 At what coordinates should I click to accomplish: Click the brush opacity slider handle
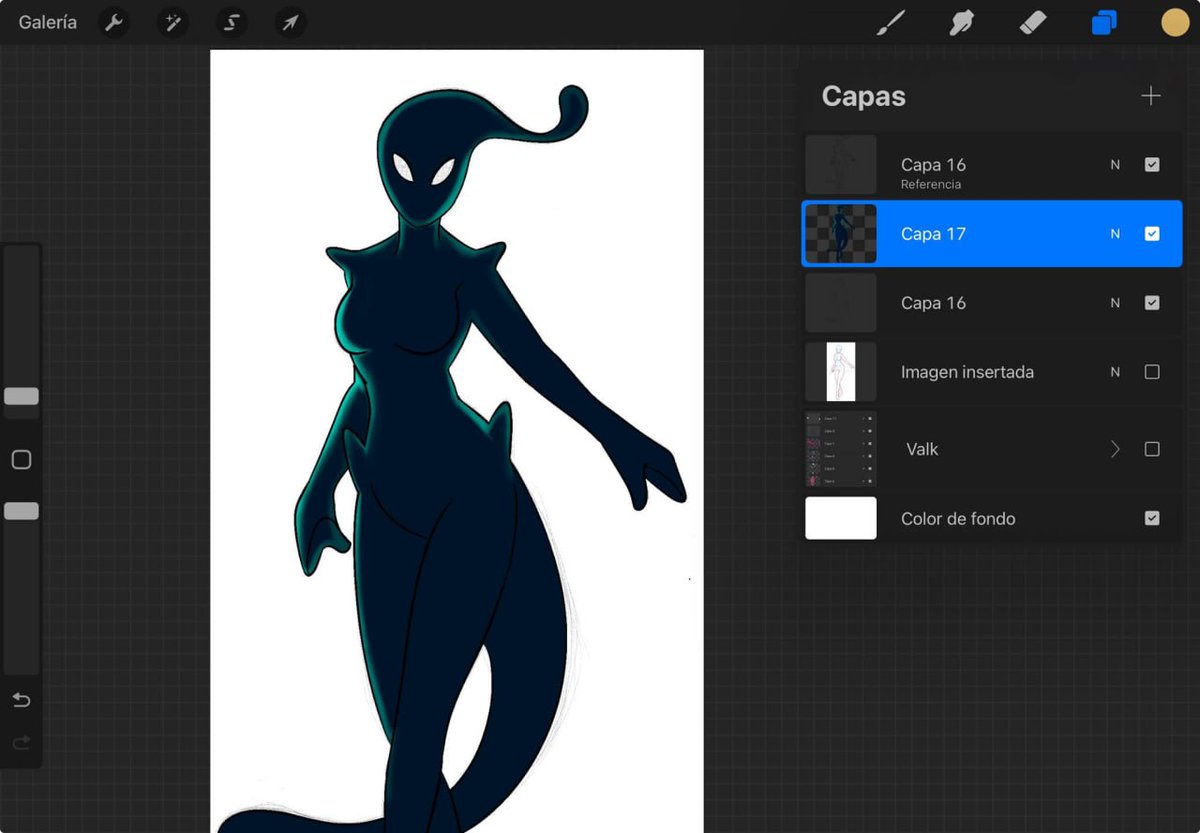[x=21, y=511]
